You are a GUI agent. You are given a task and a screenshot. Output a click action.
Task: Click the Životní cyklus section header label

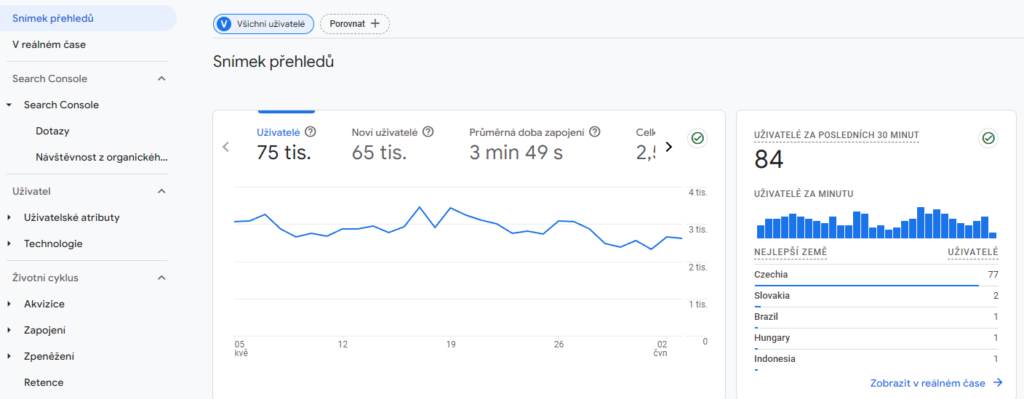(45, 278)
